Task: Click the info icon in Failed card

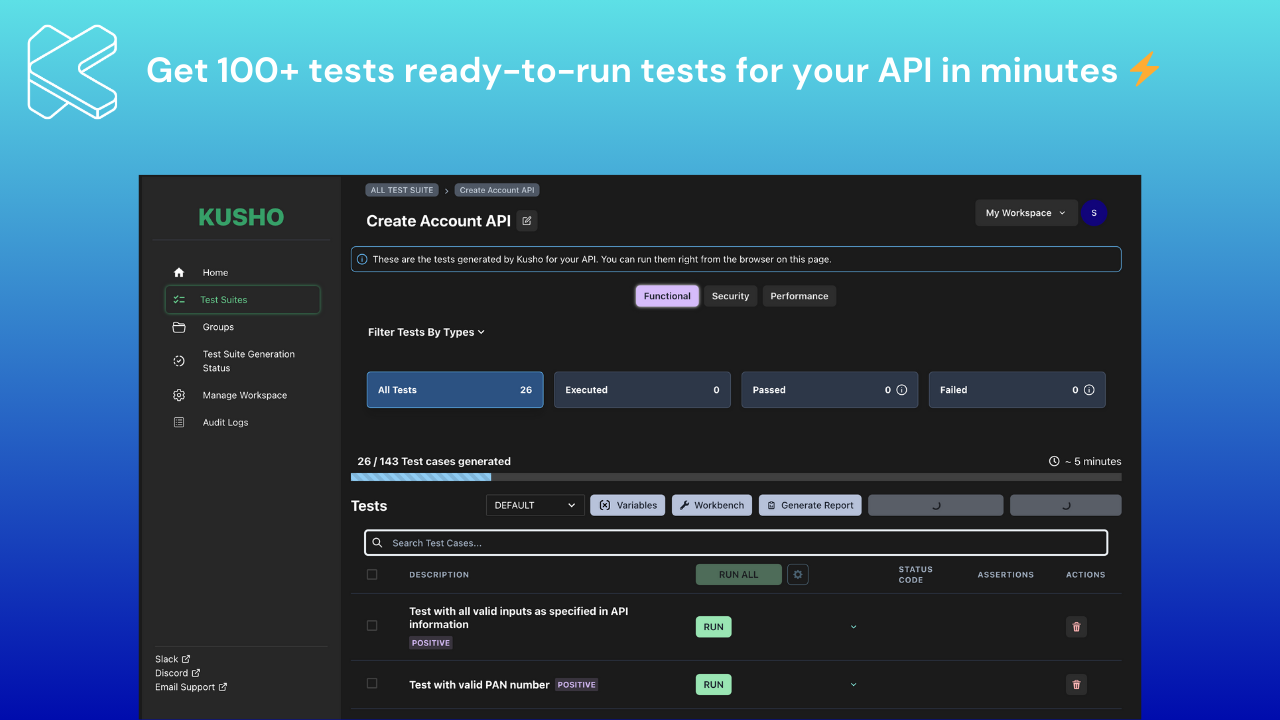Action: [1089, 390]
